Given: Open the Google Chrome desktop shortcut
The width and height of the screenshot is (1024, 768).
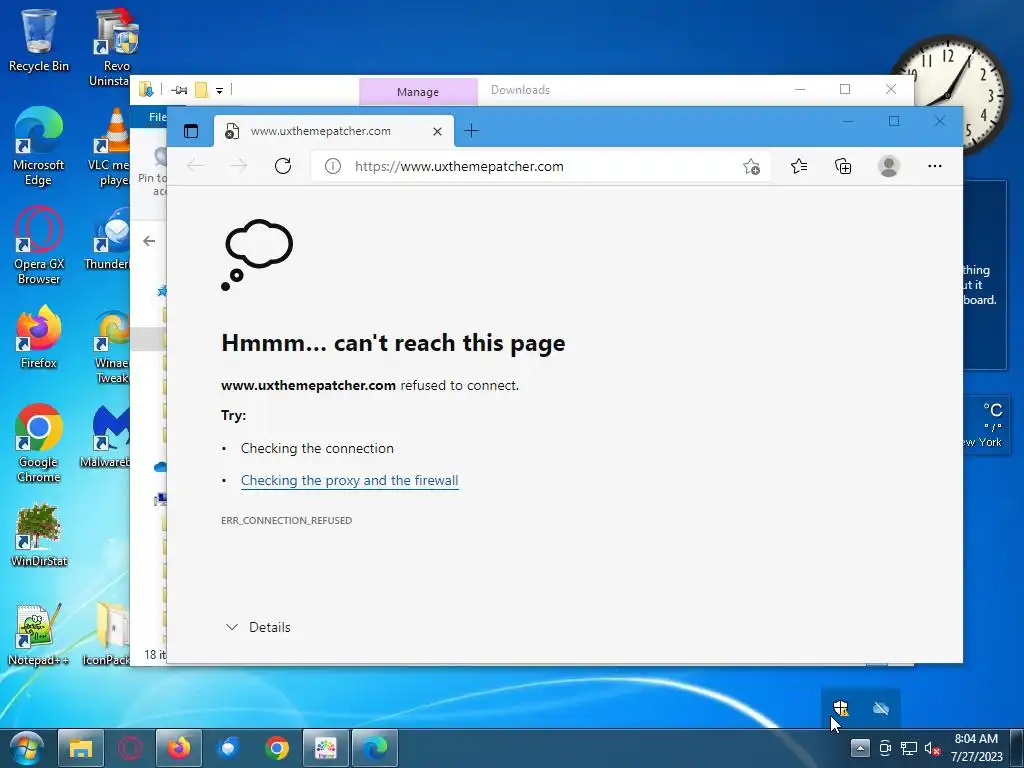Looking at the screenshot, I should click(x=39, y=444).
